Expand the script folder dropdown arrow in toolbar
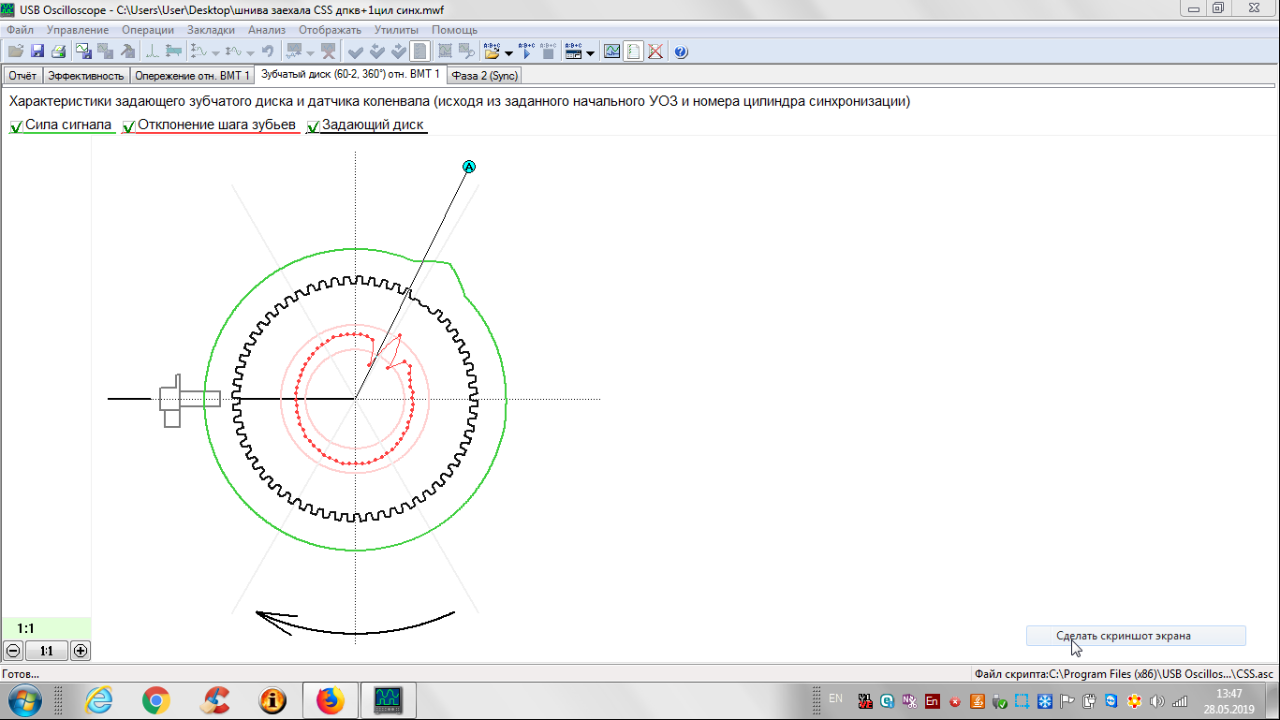 pos(509,52)
